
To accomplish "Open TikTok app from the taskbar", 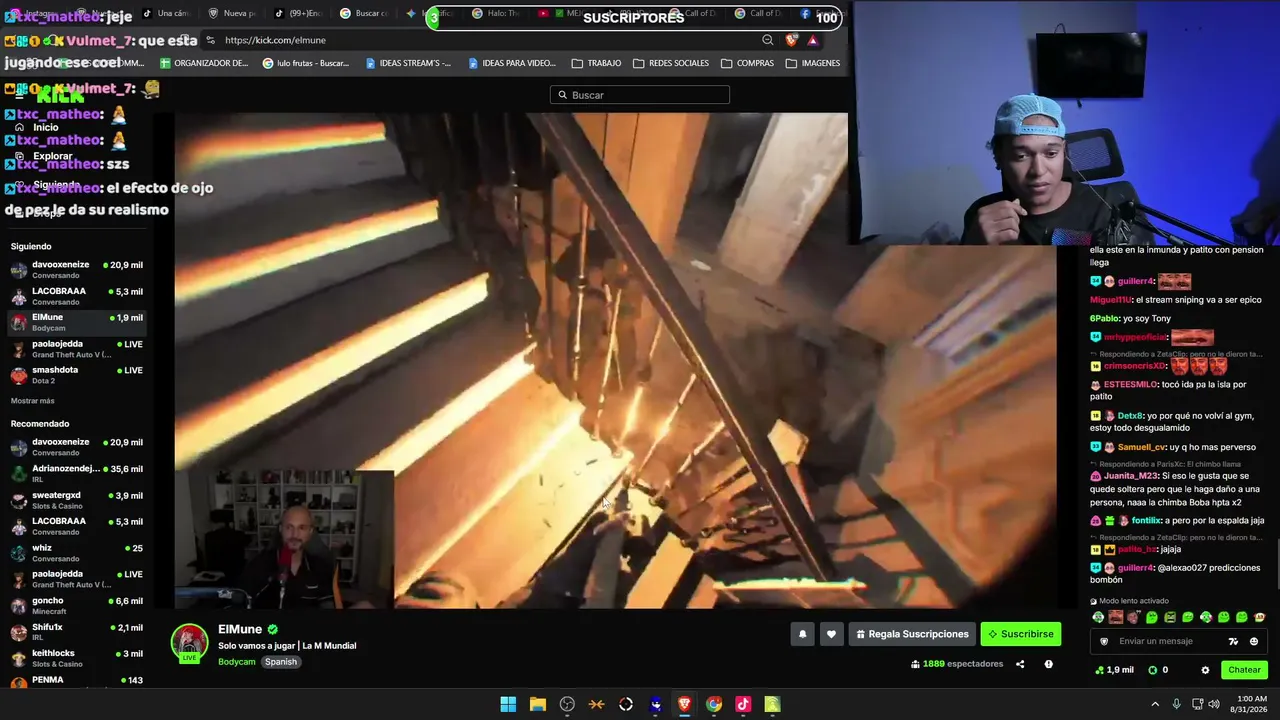I will tap(743, 704).
